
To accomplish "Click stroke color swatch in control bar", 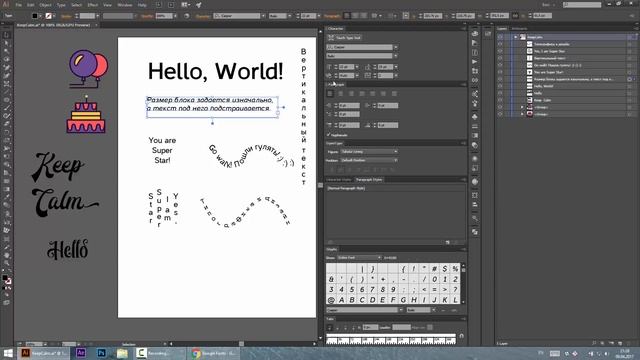I will [x=49, y=16].
